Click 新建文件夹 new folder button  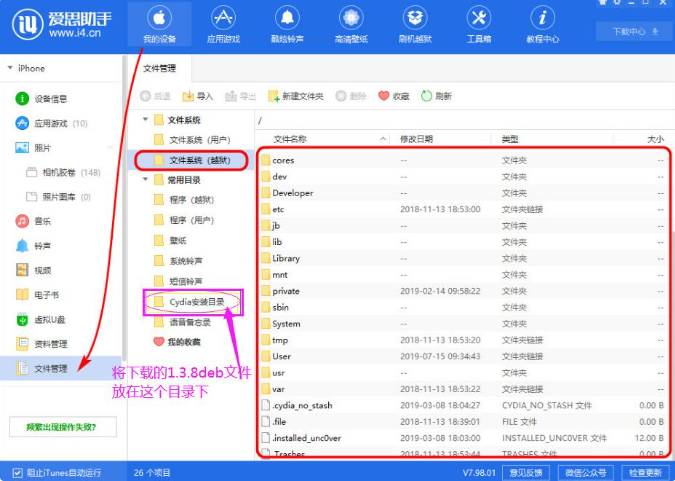296,96
